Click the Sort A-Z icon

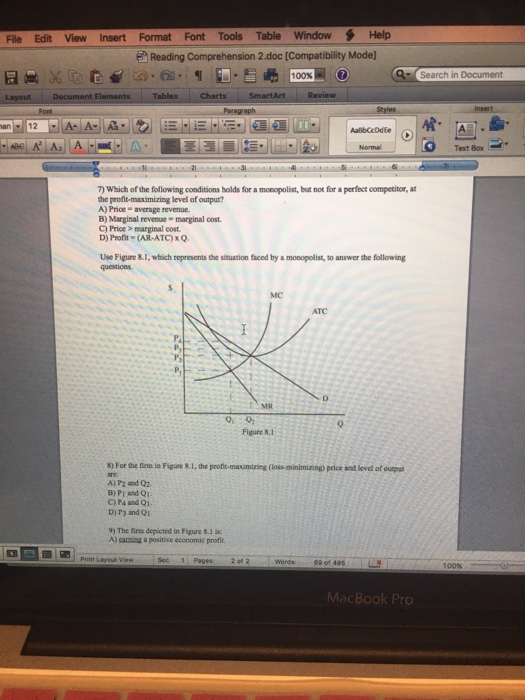(308, 146)
